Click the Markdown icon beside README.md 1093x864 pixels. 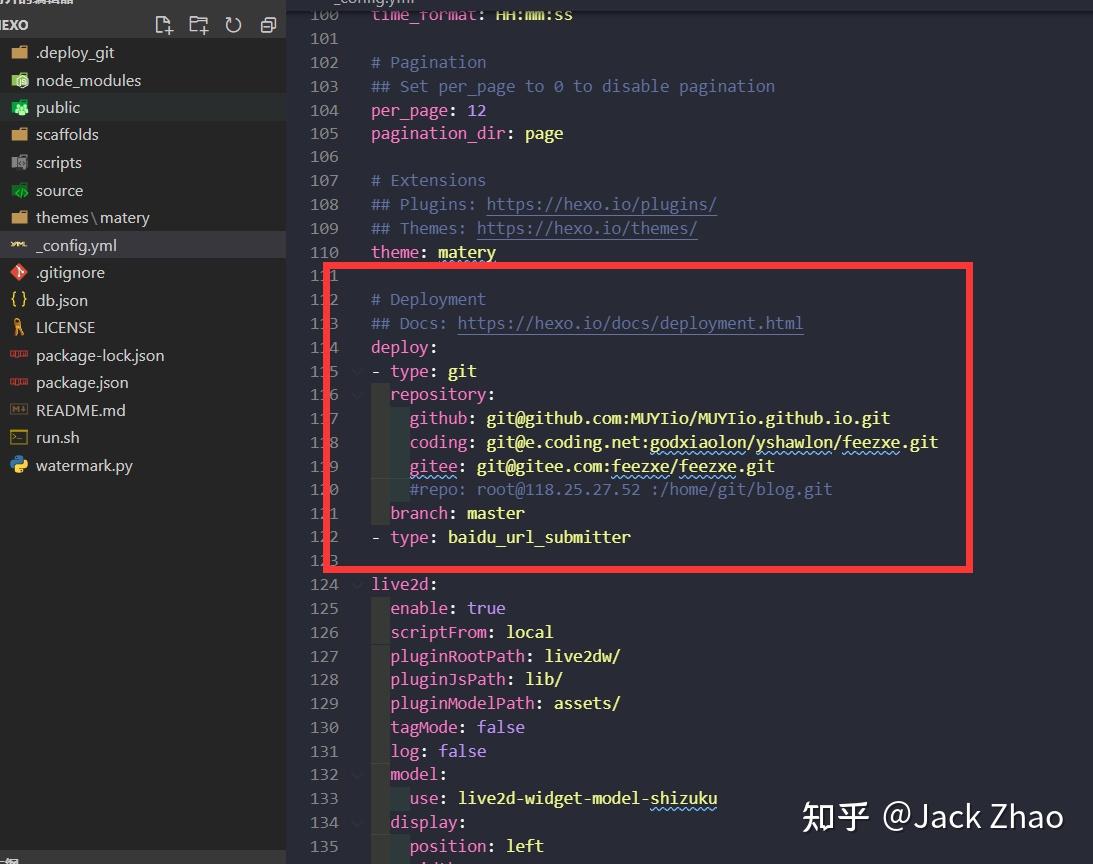click(20, 410)
